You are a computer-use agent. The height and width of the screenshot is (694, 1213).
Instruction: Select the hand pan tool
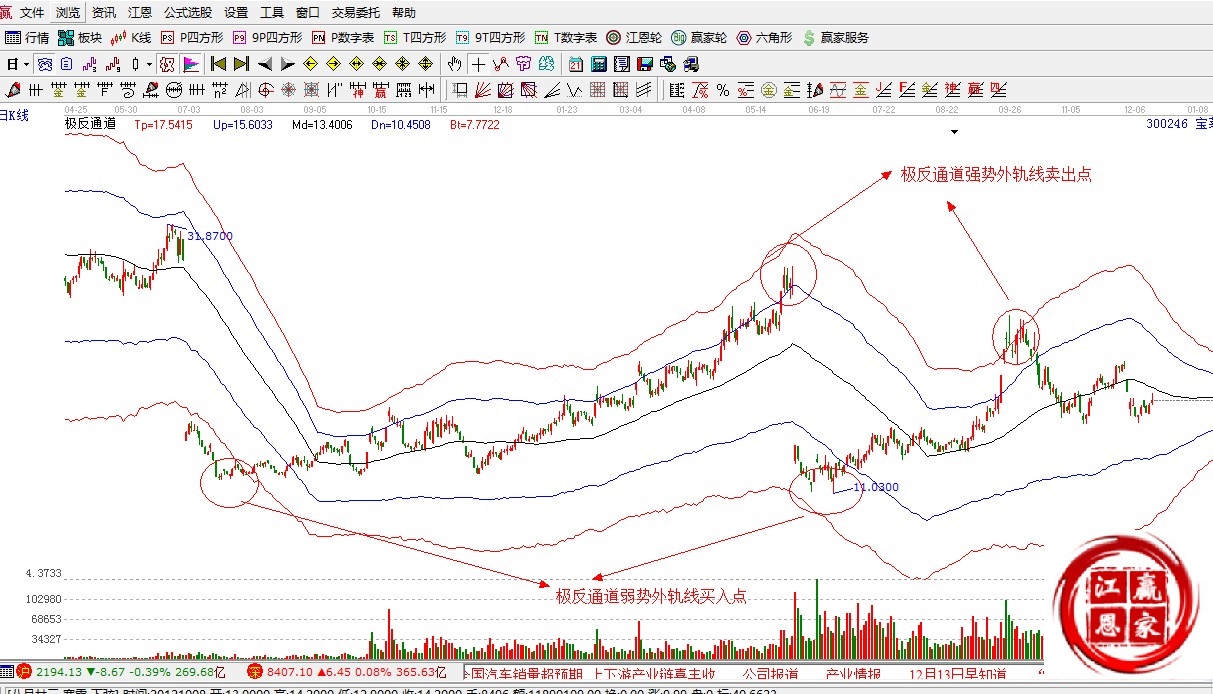(x=455, y=64)
